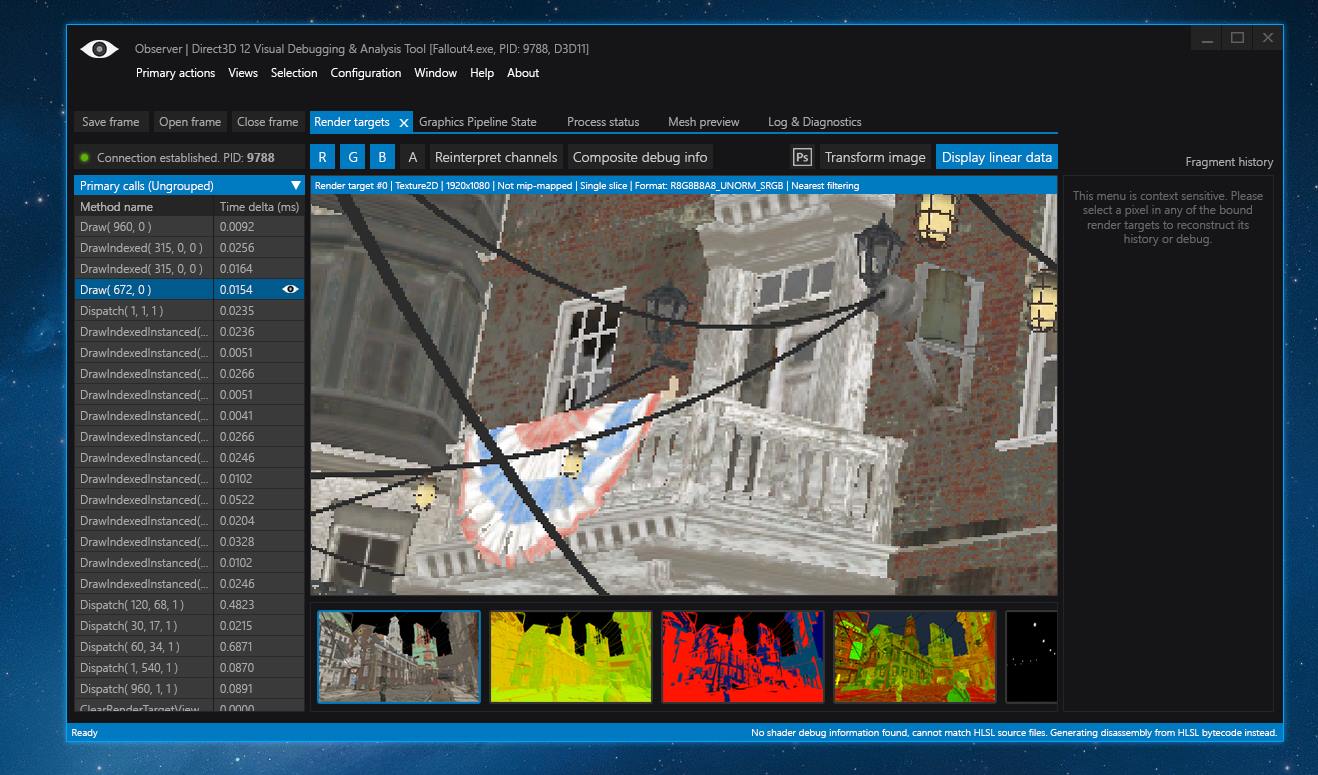
Task: Click Composite debug info button
Action: click(x=640, y=157)
